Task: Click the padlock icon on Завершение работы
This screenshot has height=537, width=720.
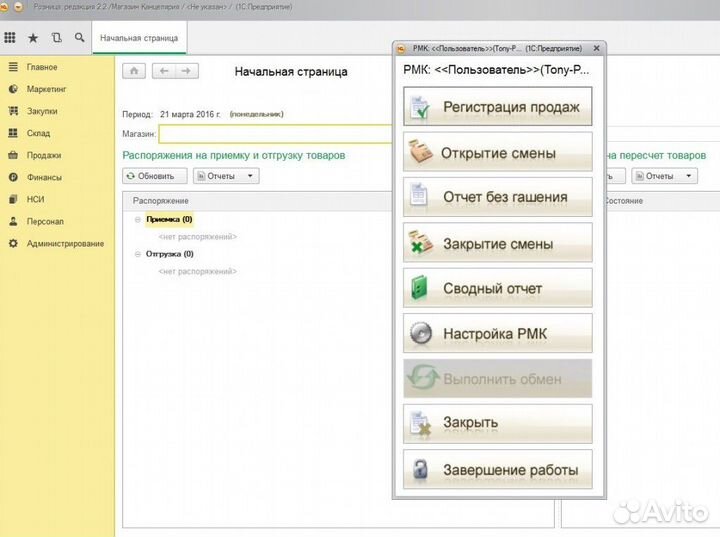Action: click(420, 469)
